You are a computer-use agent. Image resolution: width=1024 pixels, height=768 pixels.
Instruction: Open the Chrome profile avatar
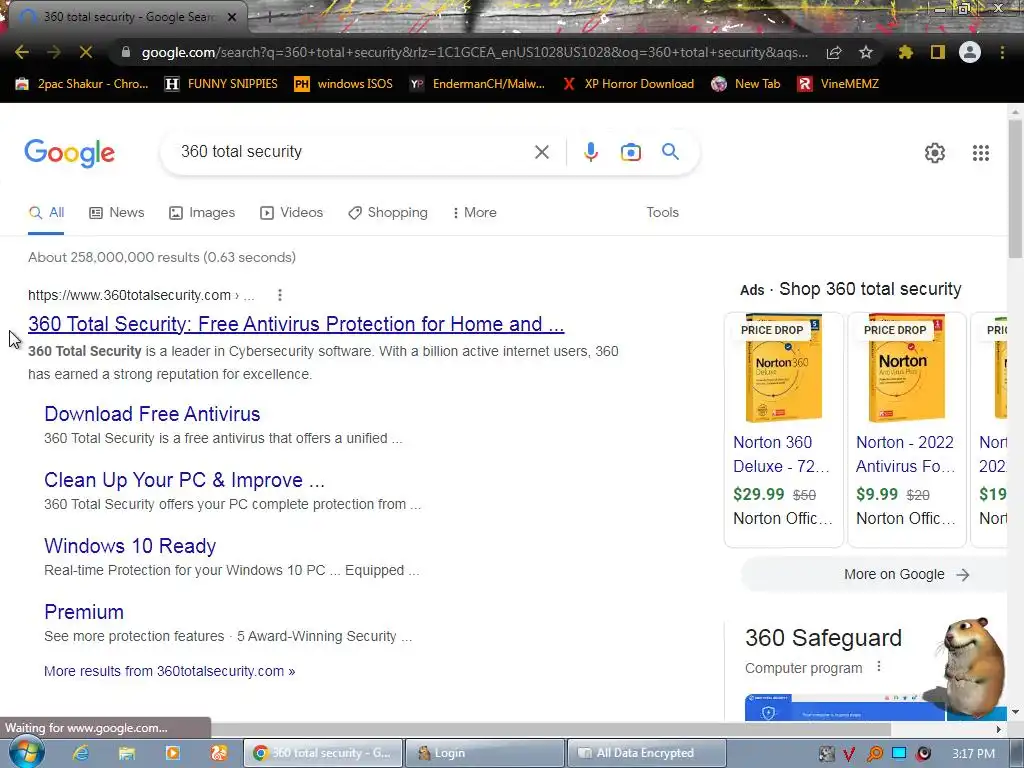pyautogui.click(x=970, y=52)
